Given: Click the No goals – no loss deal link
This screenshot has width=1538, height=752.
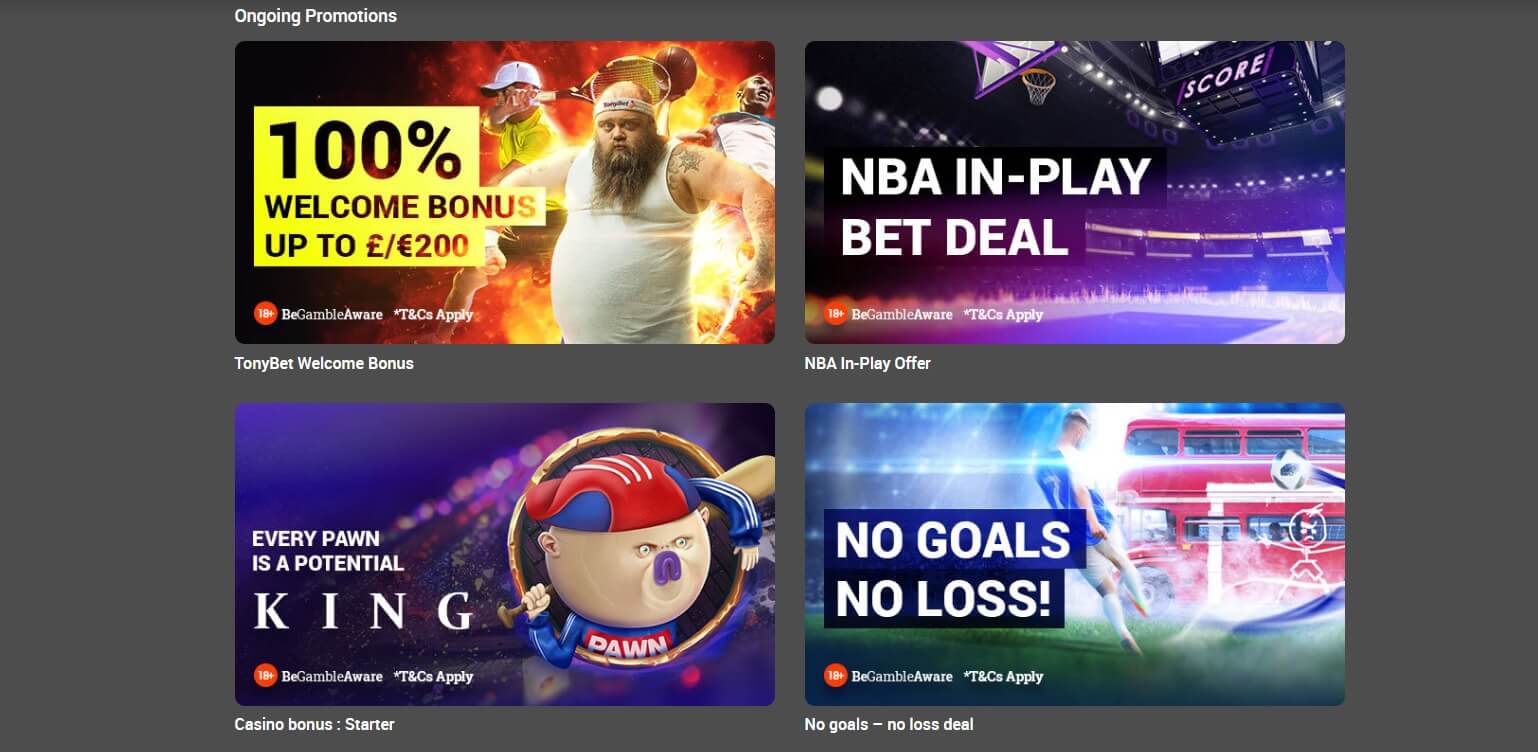Looking at the screenshot, I should tap(889, 724).
